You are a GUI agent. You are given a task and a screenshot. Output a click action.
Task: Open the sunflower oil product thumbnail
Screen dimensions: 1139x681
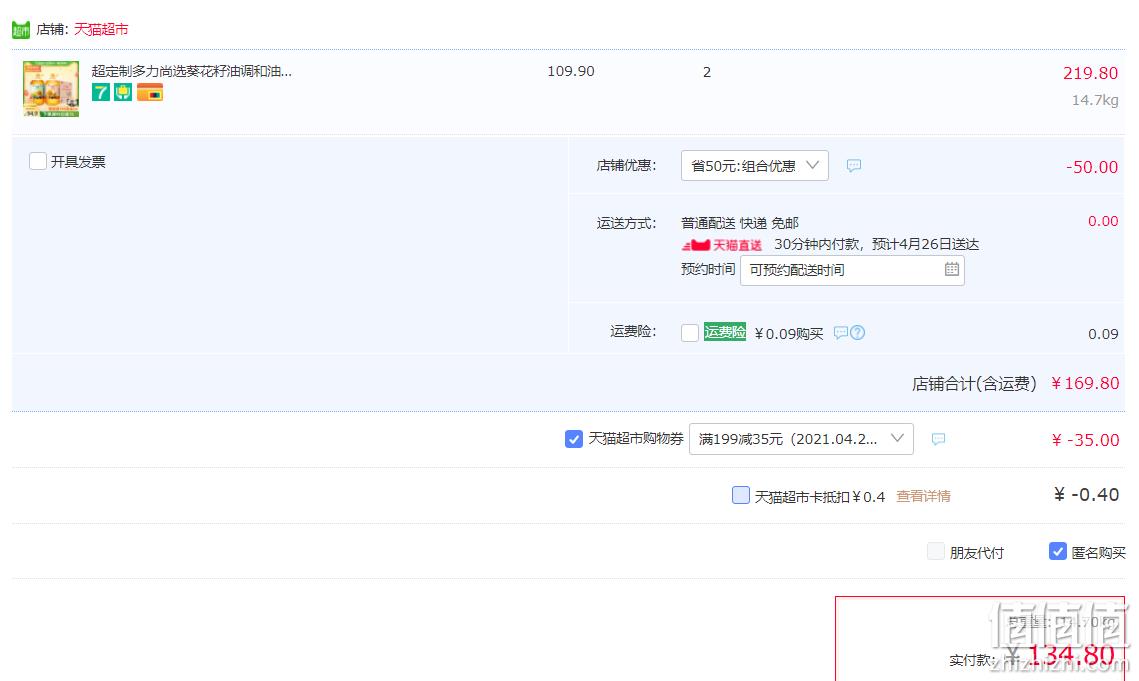click(51, 89)
